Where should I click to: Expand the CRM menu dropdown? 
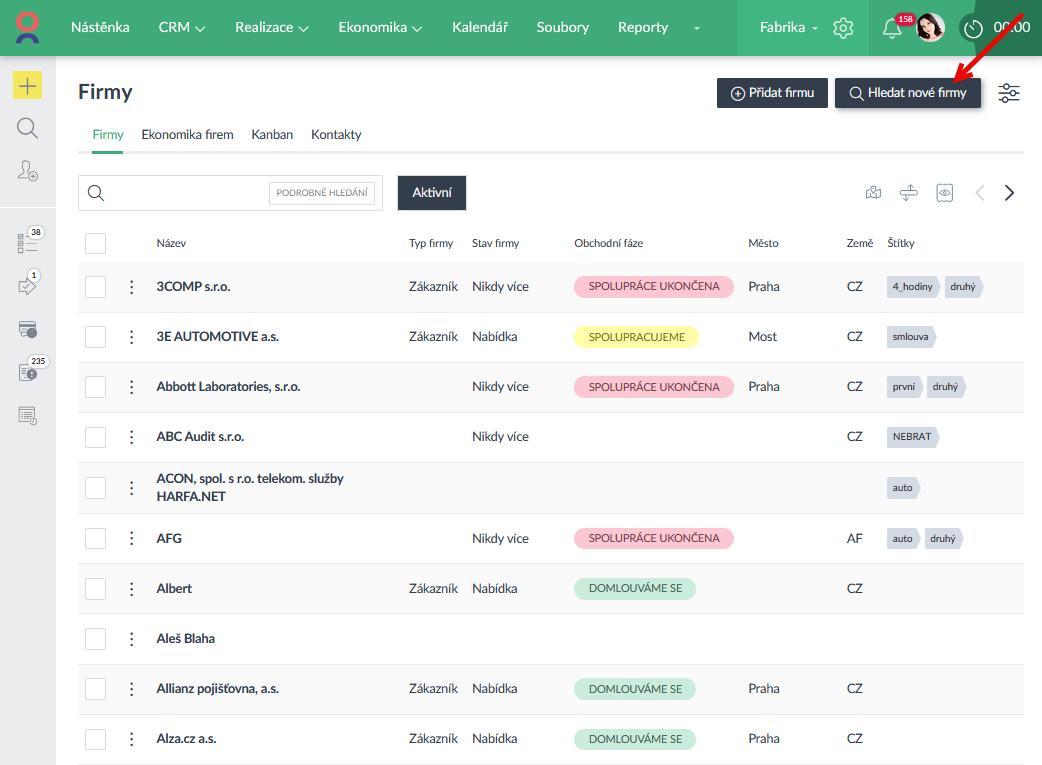(x=182, y=28)
